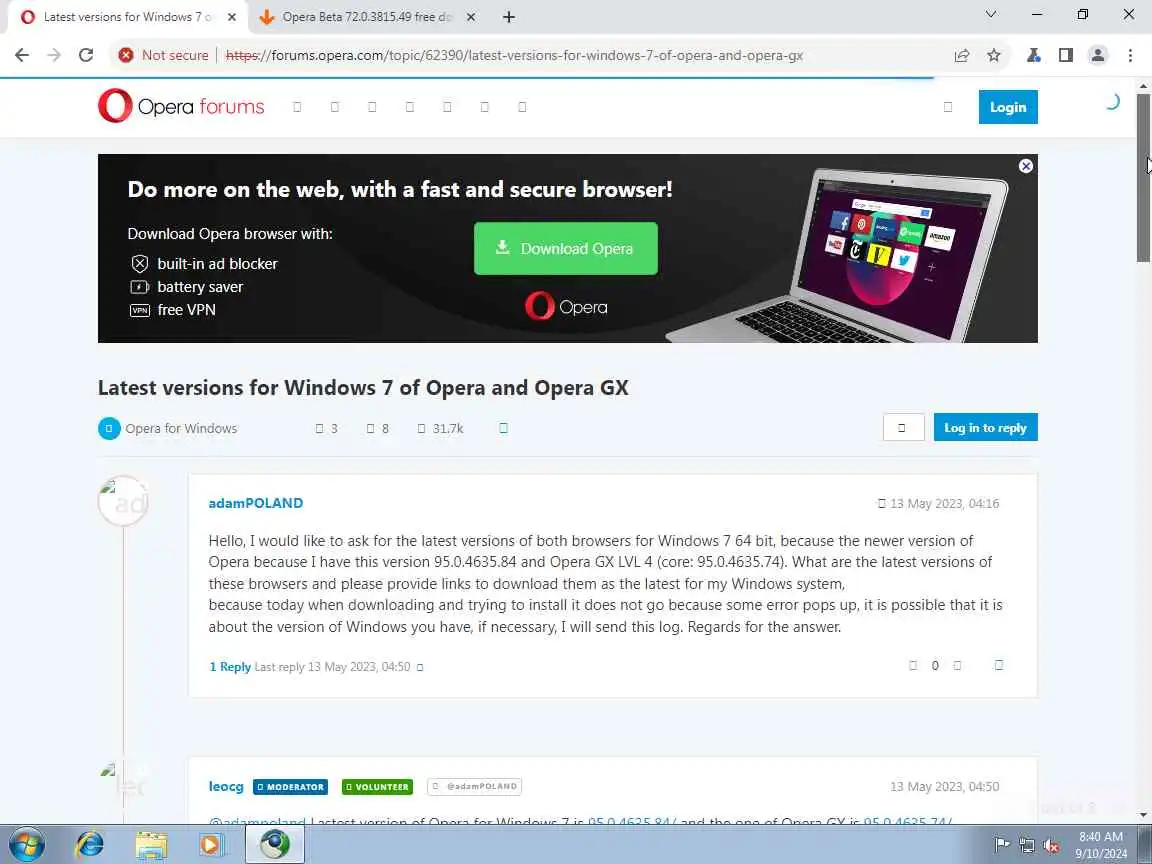Open Windows Explorer folder in taskbar
1152x864 pixels.
coord(151,845)
